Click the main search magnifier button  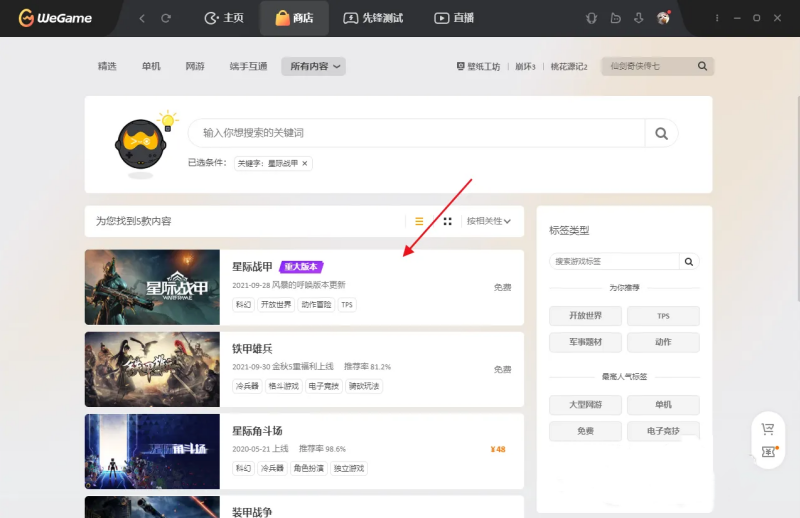point(662,133)
